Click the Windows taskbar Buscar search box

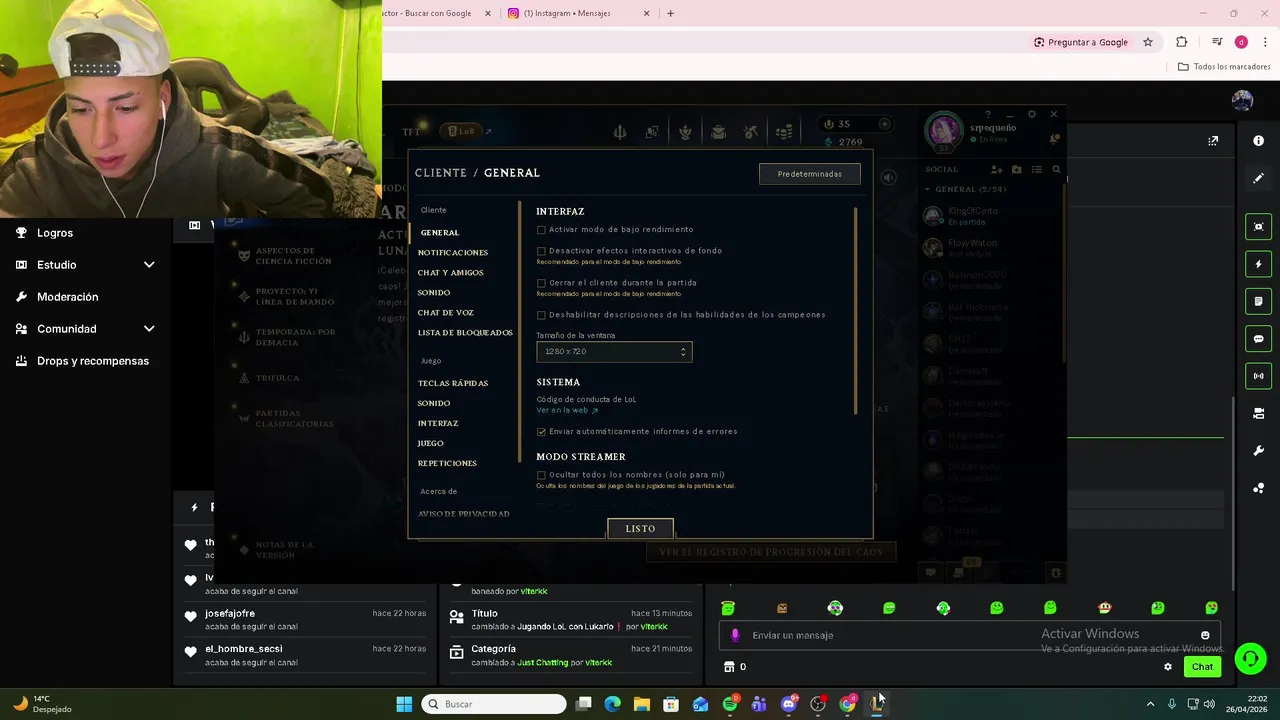(x=494, y=704)
